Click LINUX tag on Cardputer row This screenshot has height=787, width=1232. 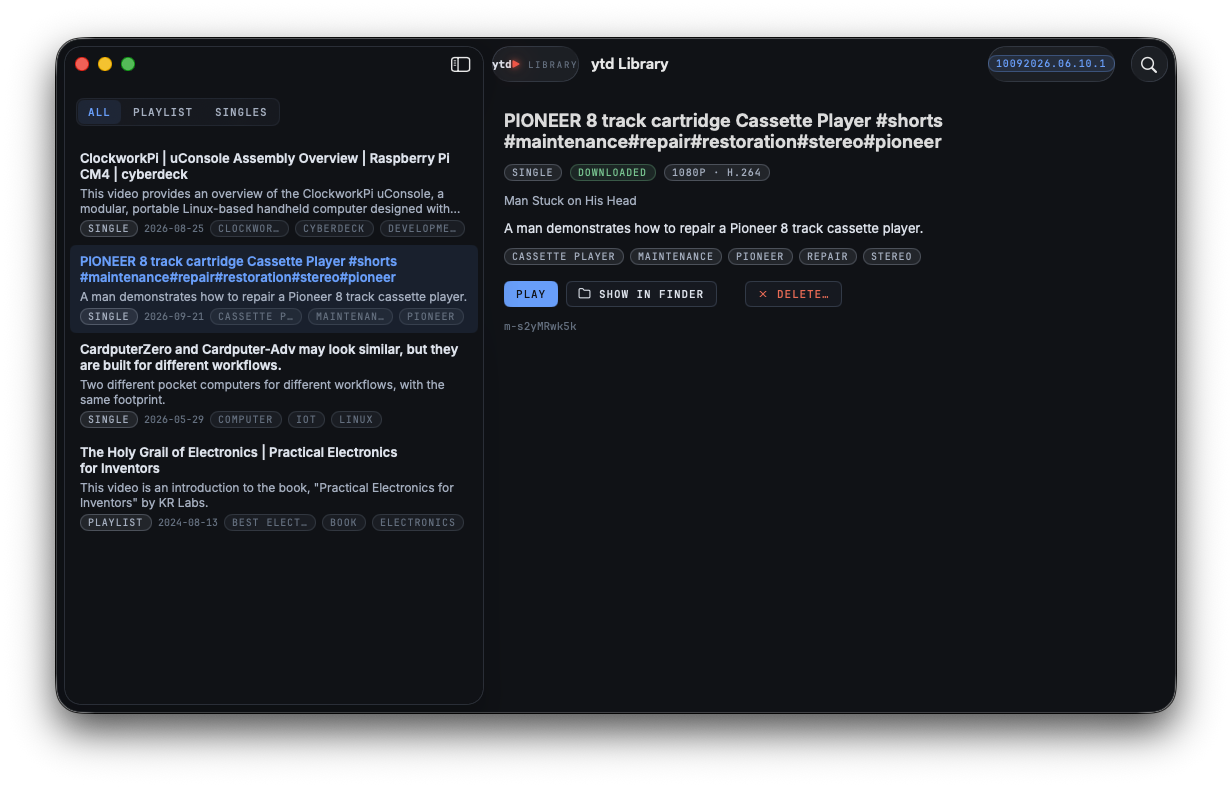[356, 420]
